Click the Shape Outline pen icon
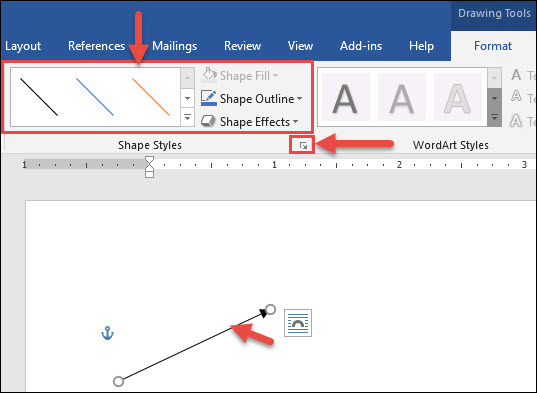537x393 pixels. (x=209, y=98)
